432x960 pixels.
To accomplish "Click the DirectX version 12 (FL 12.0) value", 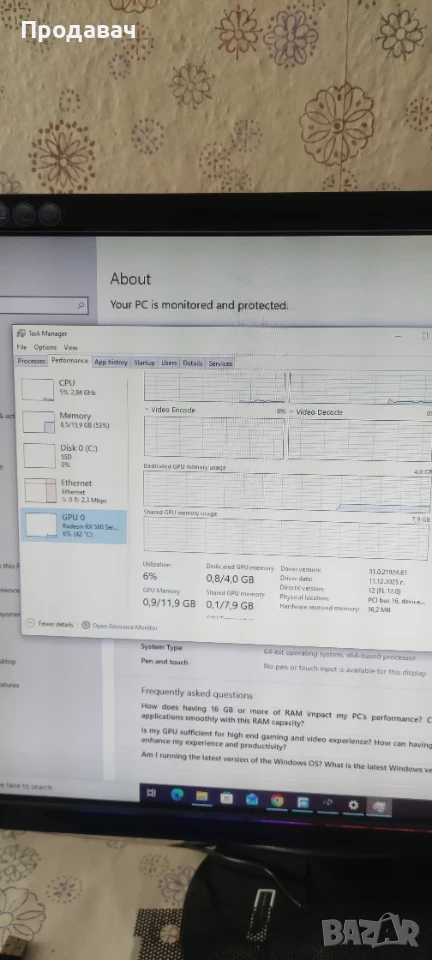I will 384,590.
